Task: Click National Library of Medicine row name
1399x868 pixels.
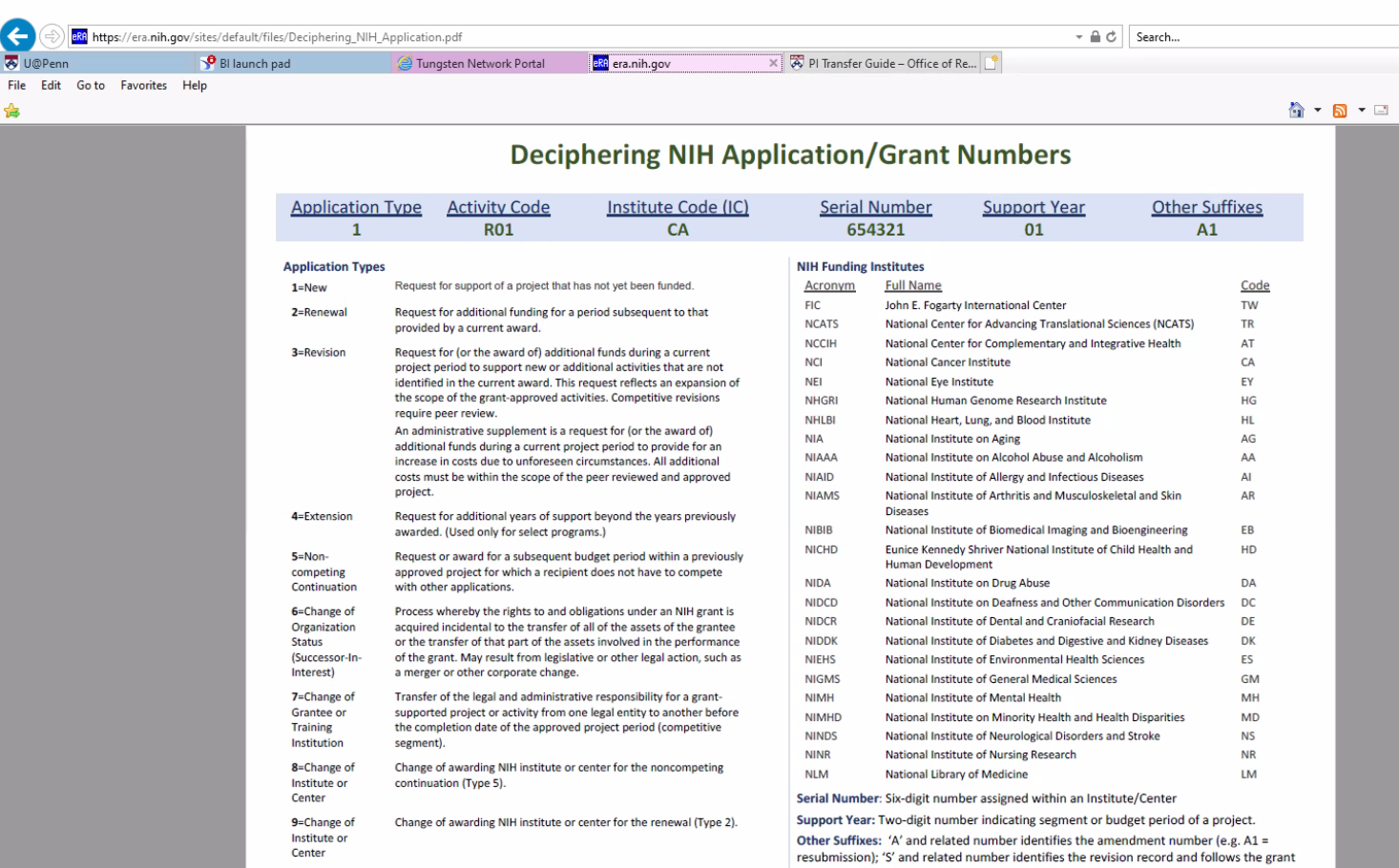Action: coord(956,775)
